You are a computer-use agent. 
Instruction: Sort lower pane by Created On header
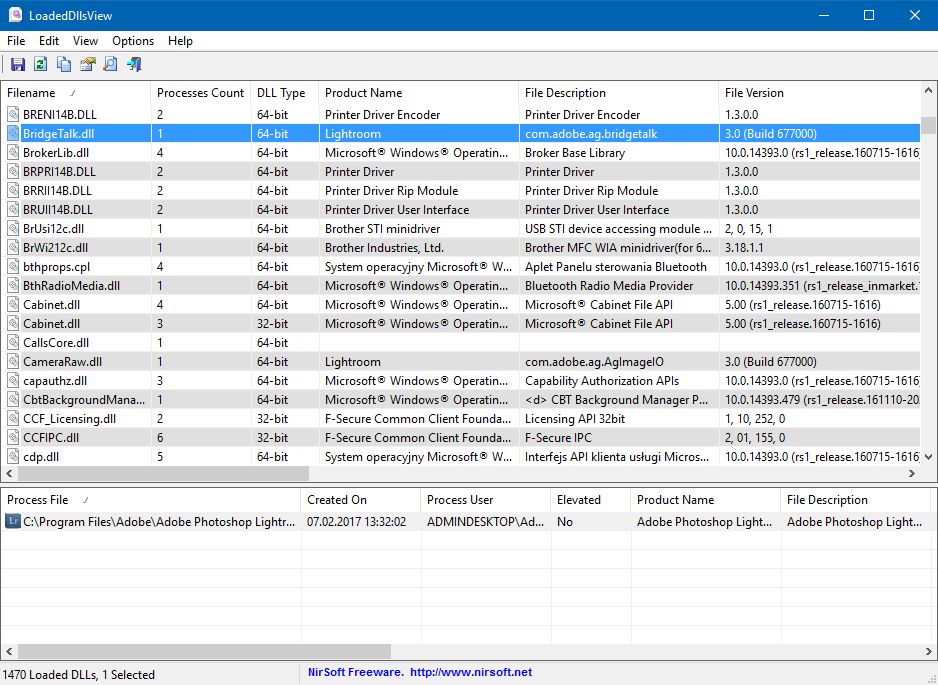coord(337,500)
